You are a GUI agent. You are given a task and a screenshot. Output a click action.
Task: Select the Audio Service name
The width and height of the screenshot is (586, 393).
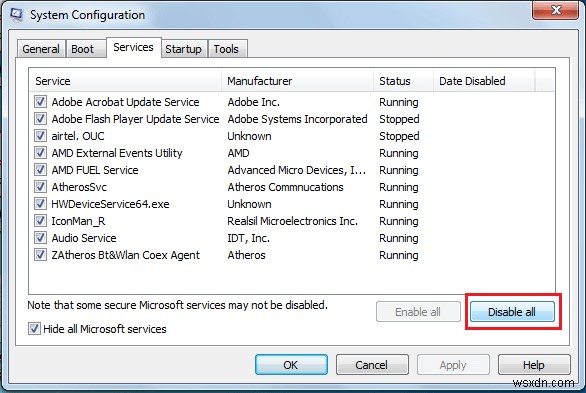coord(84,238)
